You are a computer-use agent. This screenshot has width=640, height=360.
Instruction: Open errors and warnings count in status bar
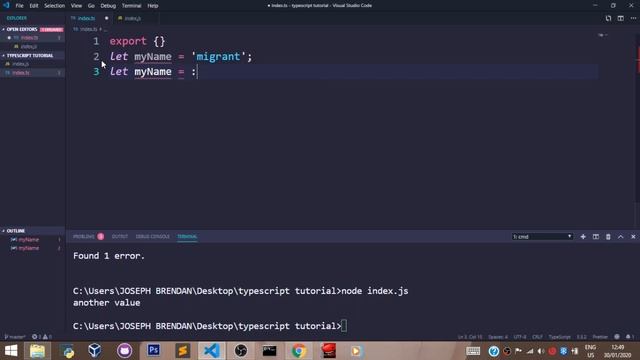point(42,337)
